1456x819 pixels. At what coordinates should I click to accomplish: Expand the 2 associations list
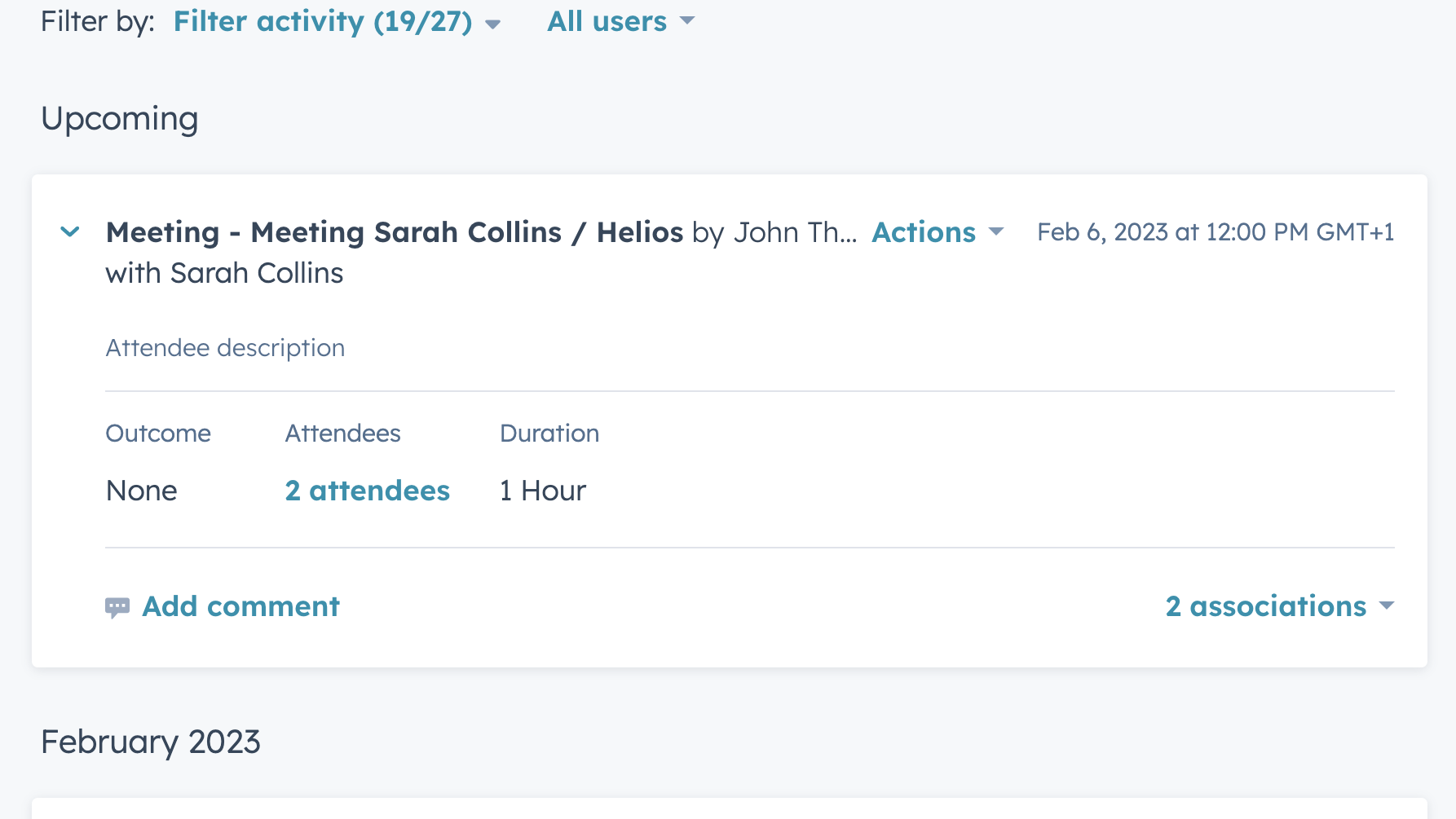[1264, 606]
